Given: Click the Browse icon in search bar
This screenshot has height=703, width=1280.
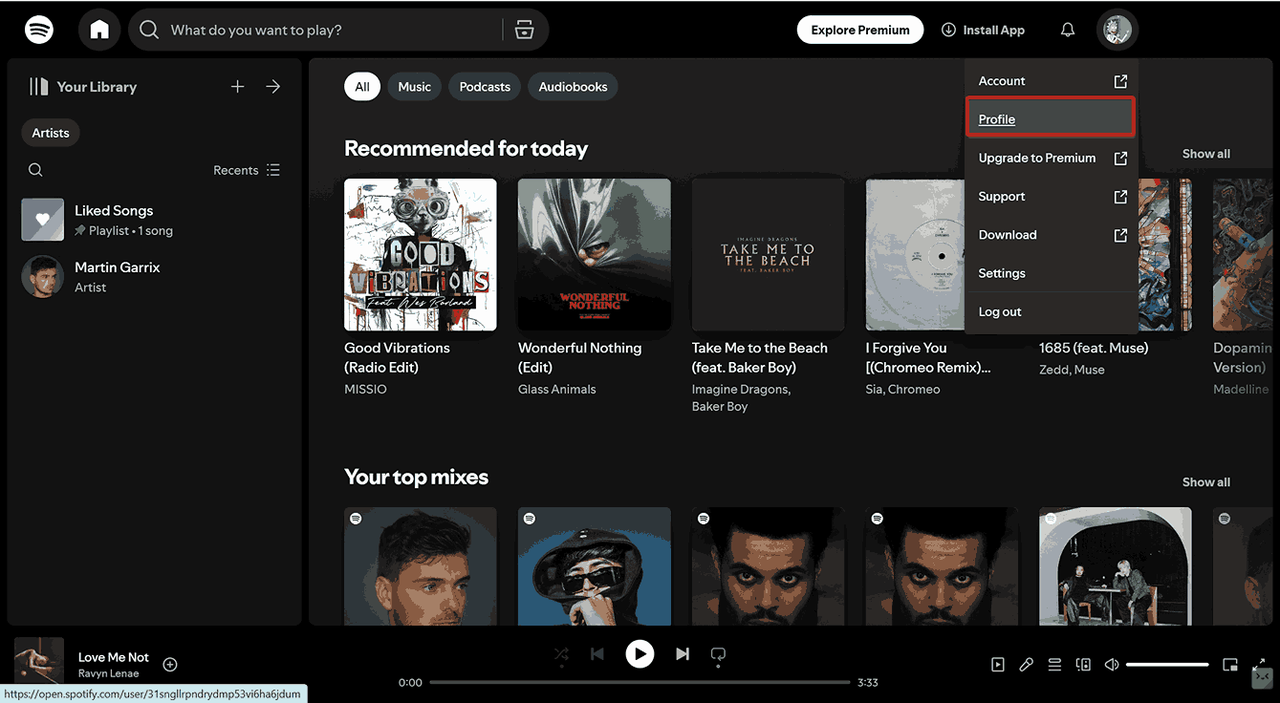Looking at the screenshot, I should (x=525, y=30).
